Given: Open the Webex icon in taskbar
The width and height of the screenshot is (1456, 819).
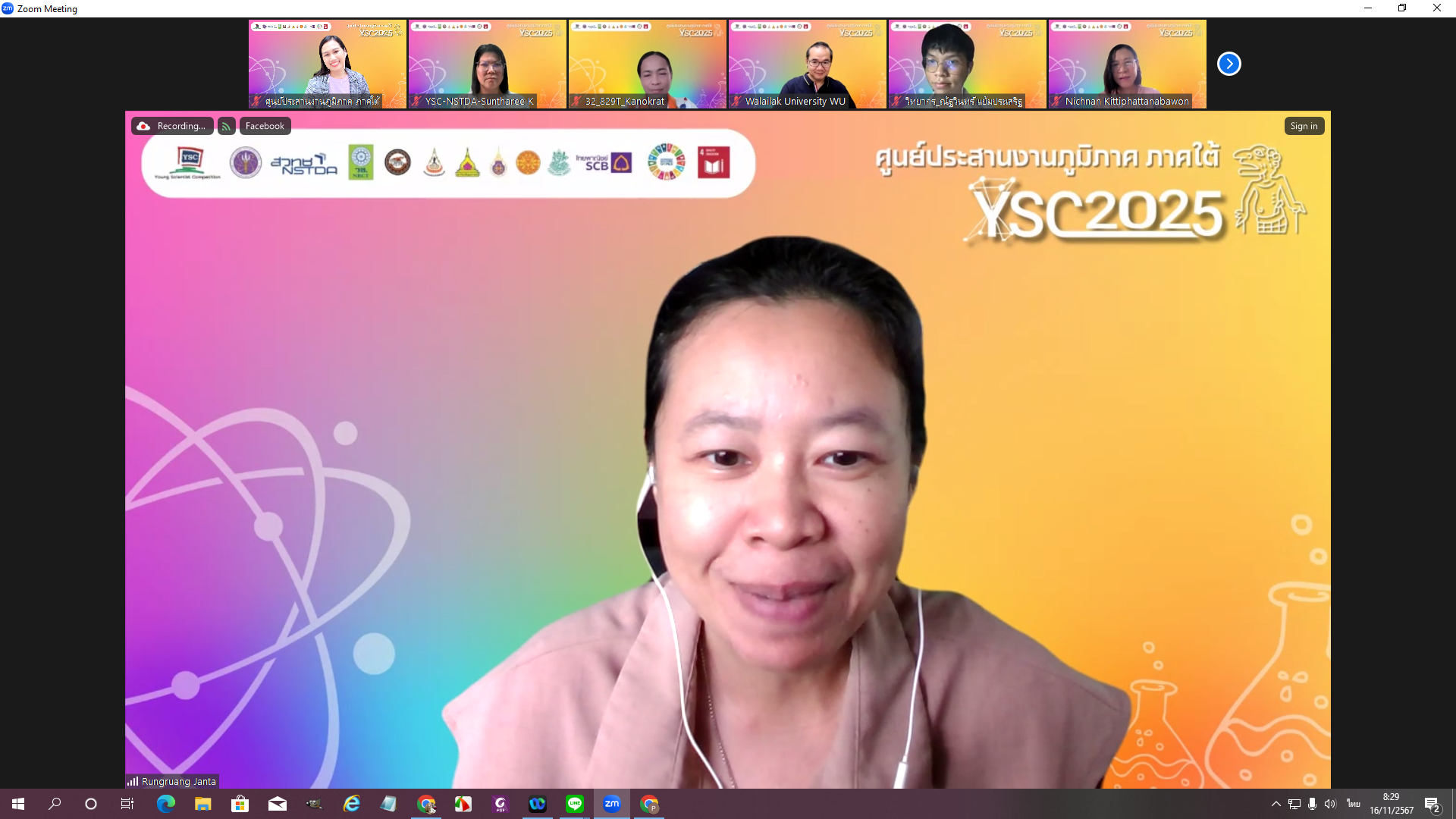Looking at the screenshot, I should tap(537, 804).
